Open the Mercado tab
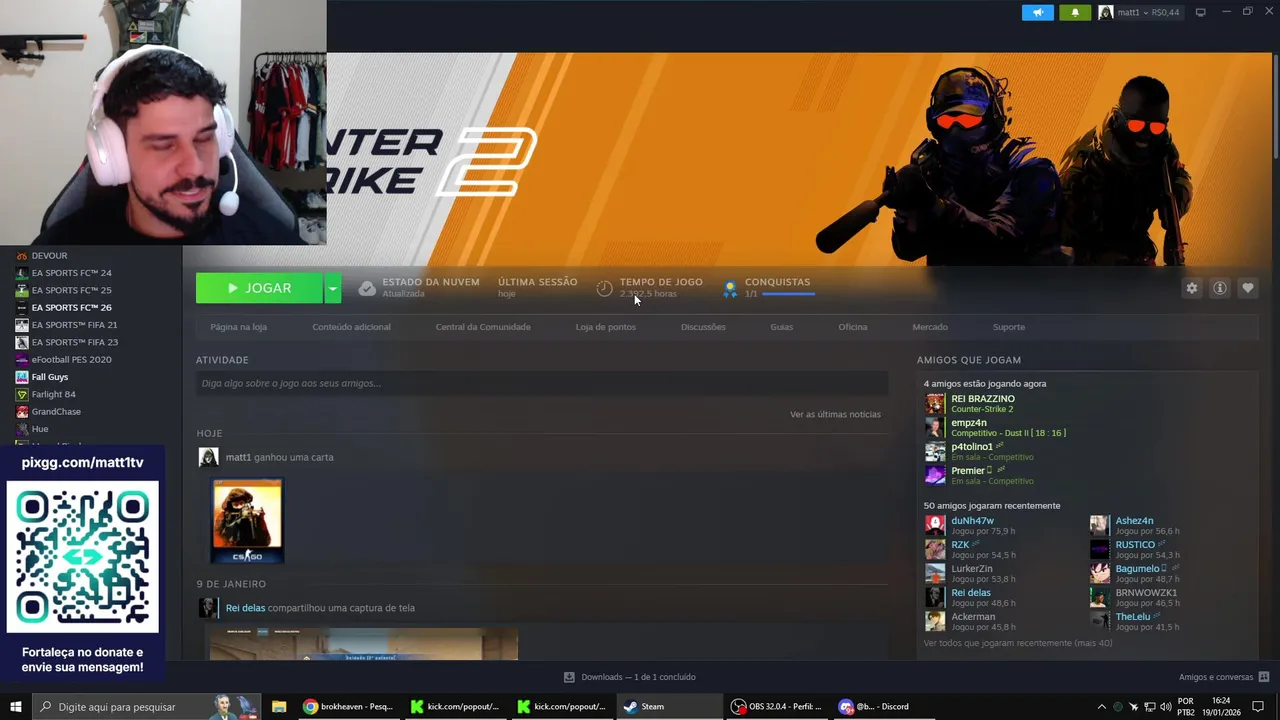This screenshot has height=720, width=1280. 930,327
